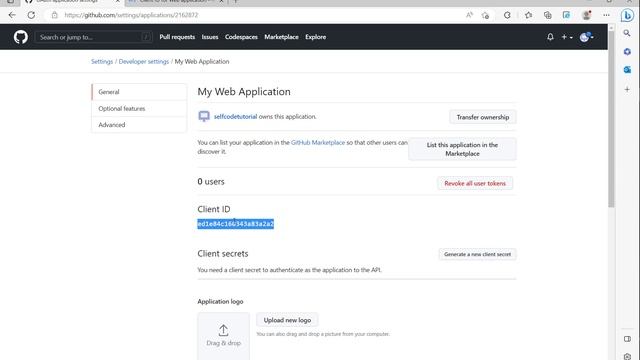
Task: Click the My Web Application heading
Action: (244, 92)
